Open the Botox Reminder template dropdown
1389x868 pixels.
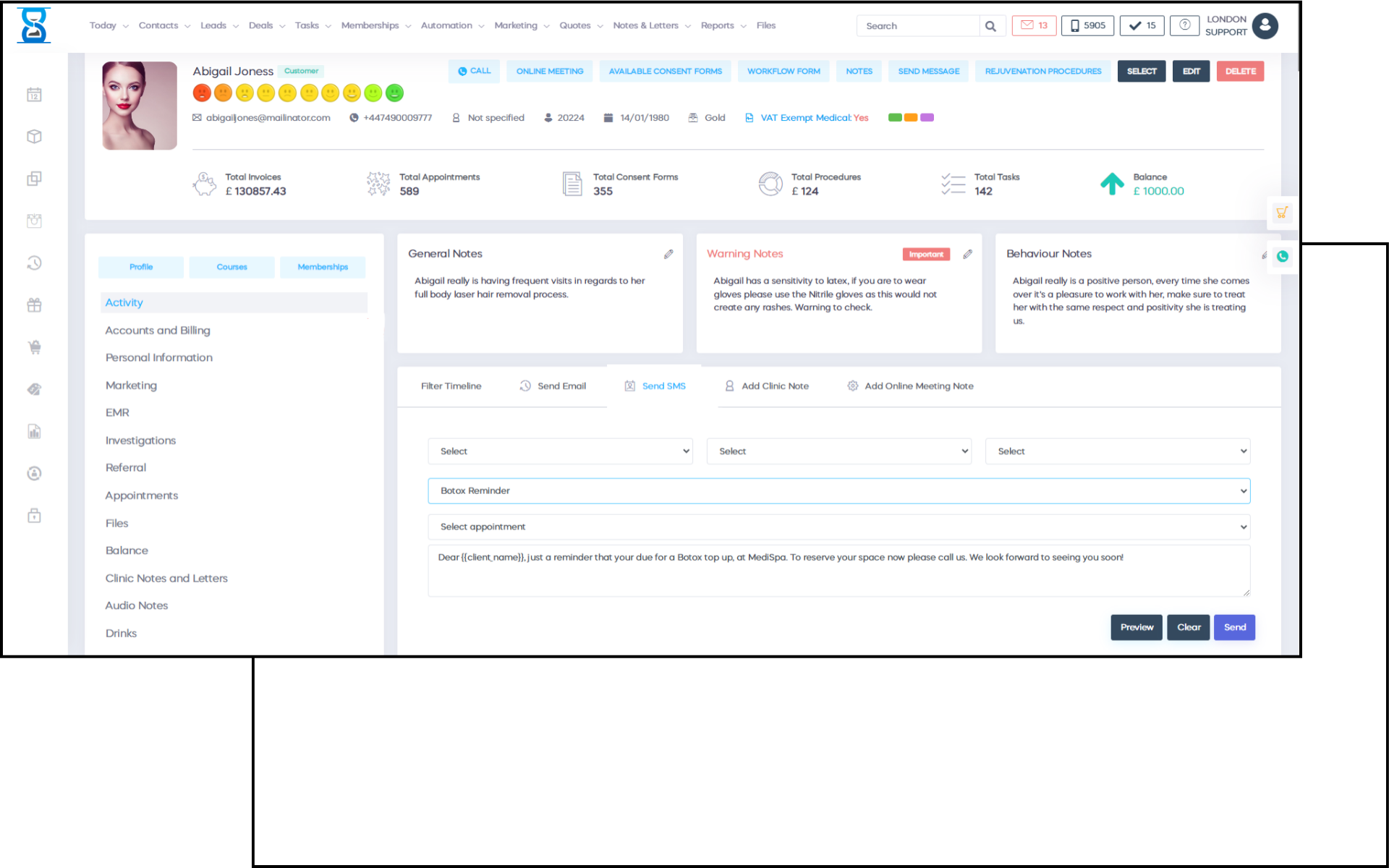(838, 490)
